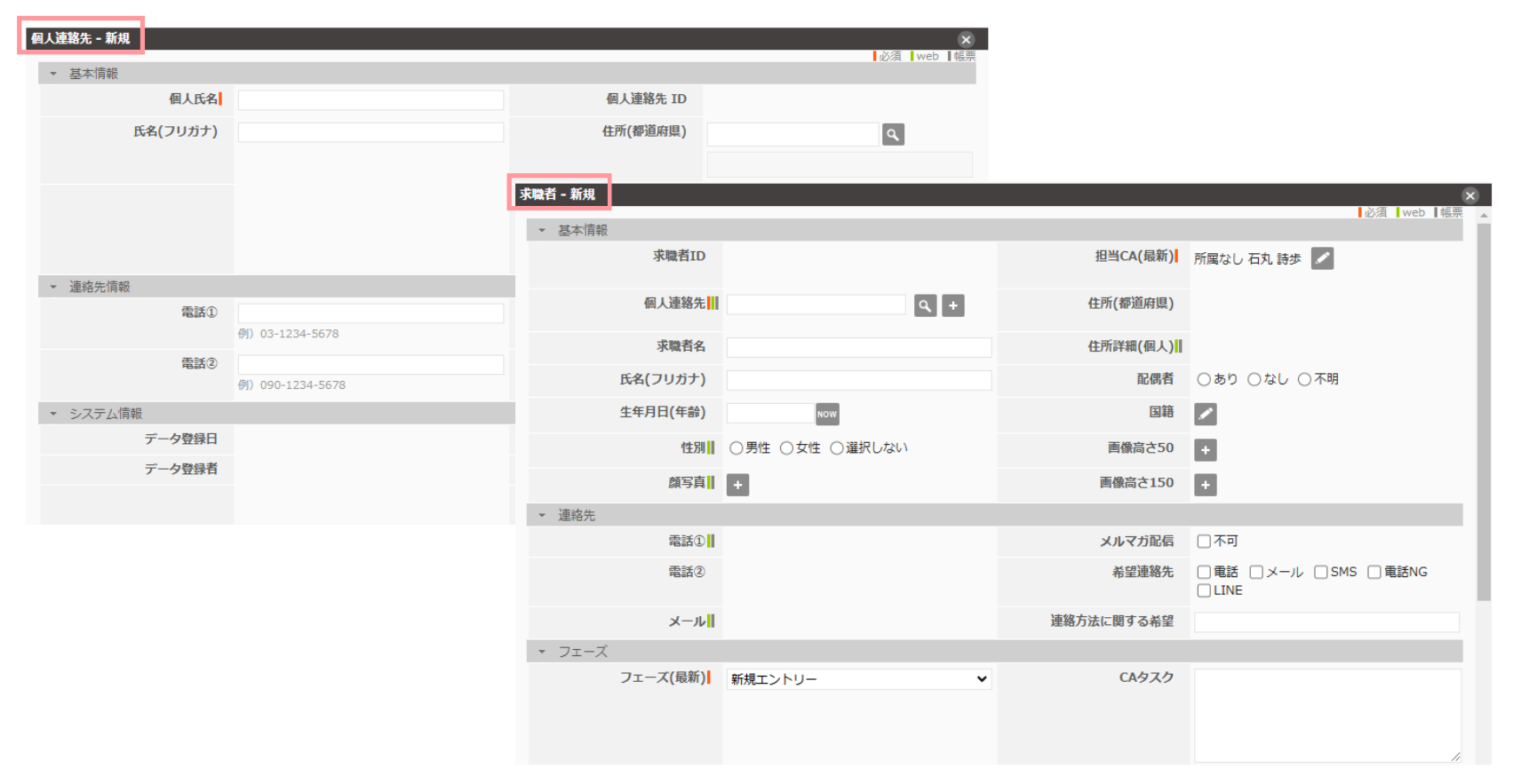Click the plus icon to add 顔写真
This screenshot has height=784, width=1513.
tap(737, 485)
